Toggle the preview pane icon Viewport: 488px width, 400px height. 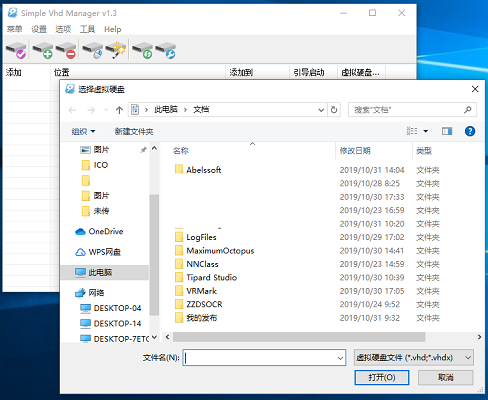[x=447, y=131]
